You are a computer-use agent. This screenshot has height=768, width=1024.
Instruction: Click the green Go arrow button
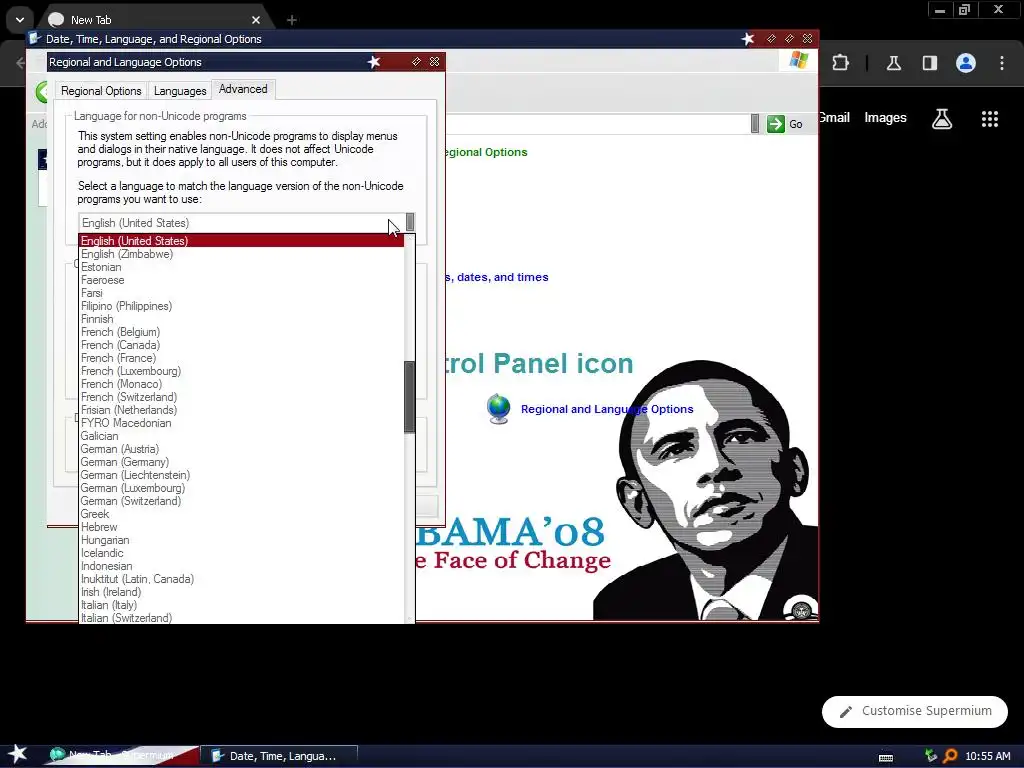click(x=776, y=124)
